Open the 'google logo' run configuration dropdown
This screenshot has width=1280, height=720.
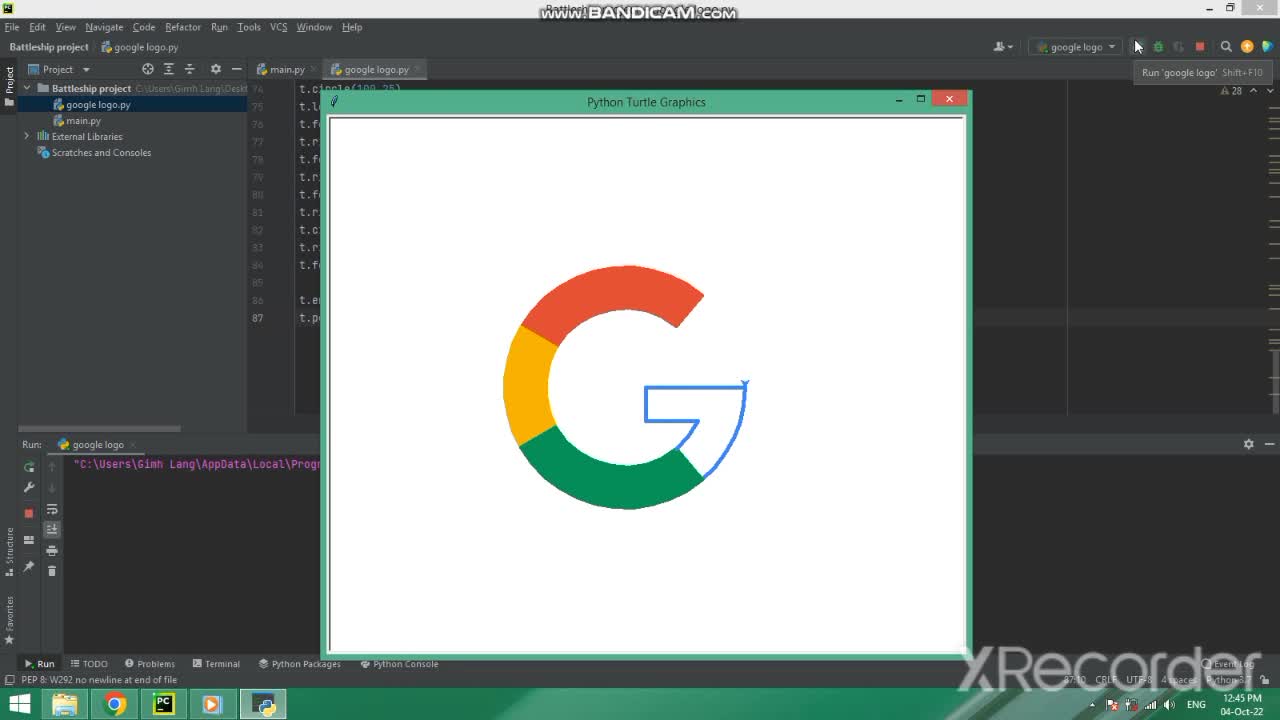[x=1076, y=47]
